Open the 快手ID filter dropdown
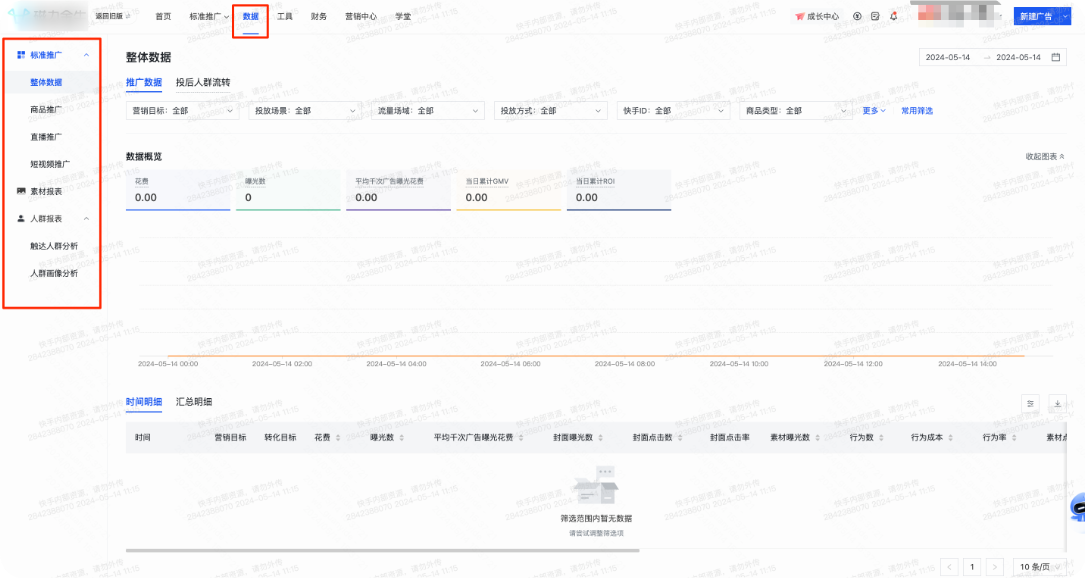This screenshot has height=578, width=1085. click(x=673, y=111)
